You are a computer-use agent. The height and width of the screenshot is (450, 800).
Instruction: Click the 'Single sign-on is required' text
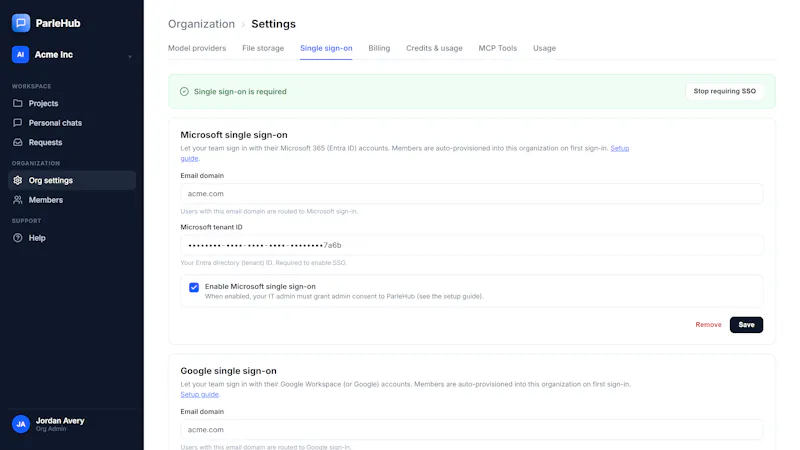click(x=240, y=92)
